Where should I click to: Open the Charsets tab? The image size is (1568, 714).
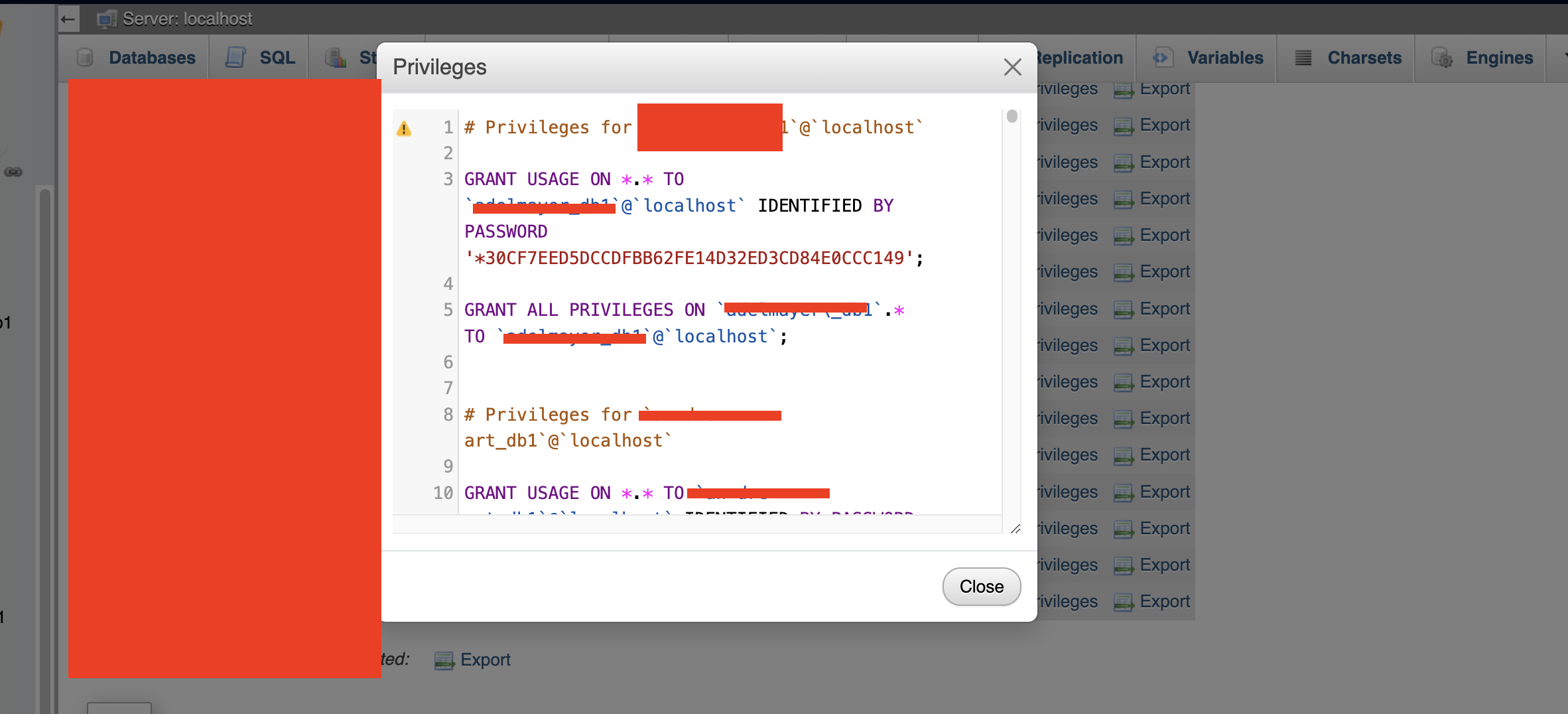tap(1364, 58)
